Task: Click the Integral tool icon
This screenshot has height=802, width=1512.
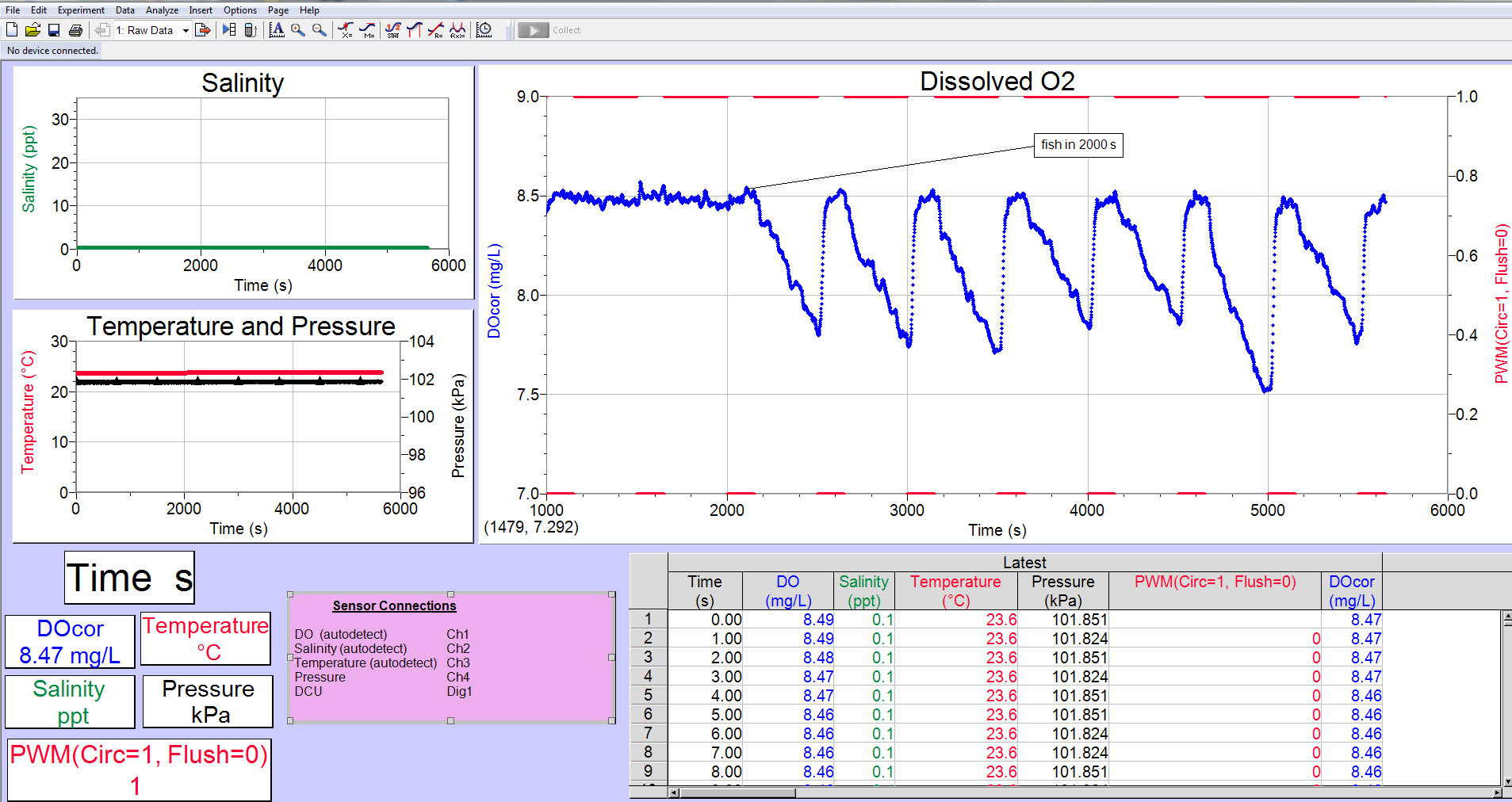Action: coord(414,30)
